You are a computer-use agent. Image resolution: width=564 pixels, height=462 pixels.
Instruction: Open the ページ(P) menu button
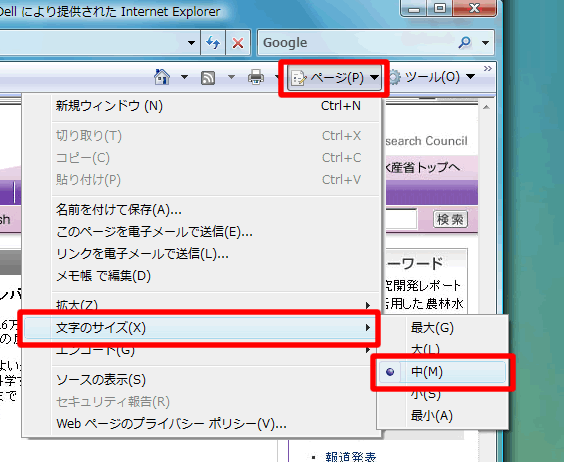coord(334,78)
